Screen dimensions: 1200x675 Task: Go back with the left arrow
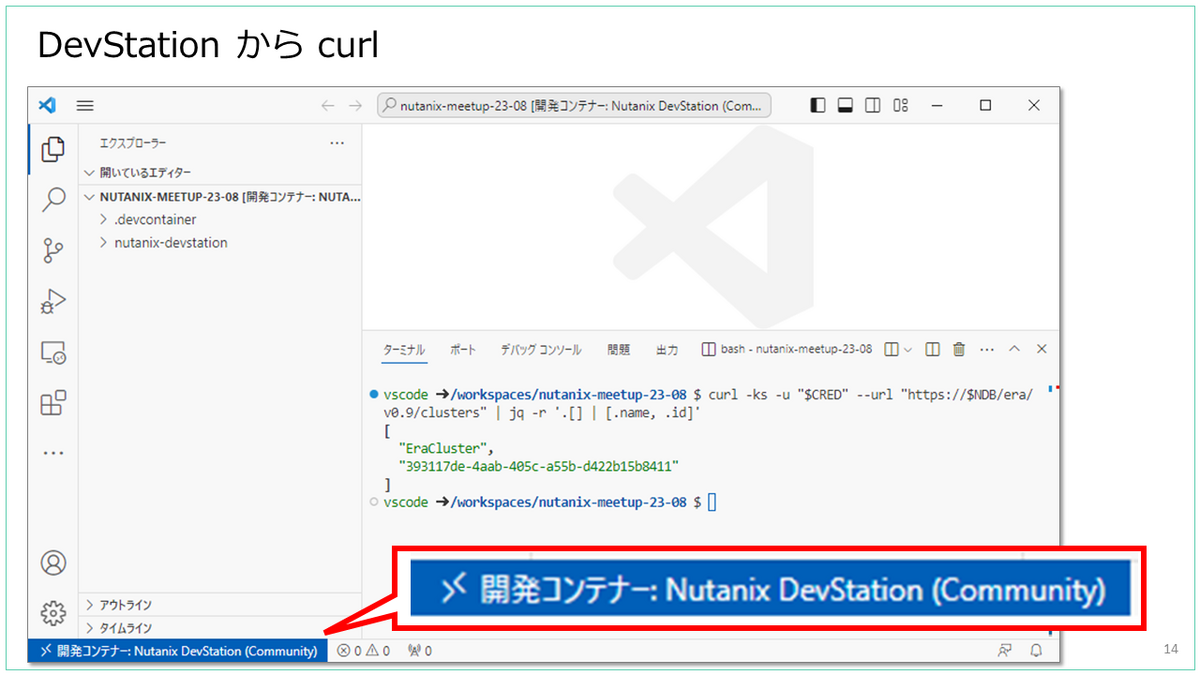point(327,105)
